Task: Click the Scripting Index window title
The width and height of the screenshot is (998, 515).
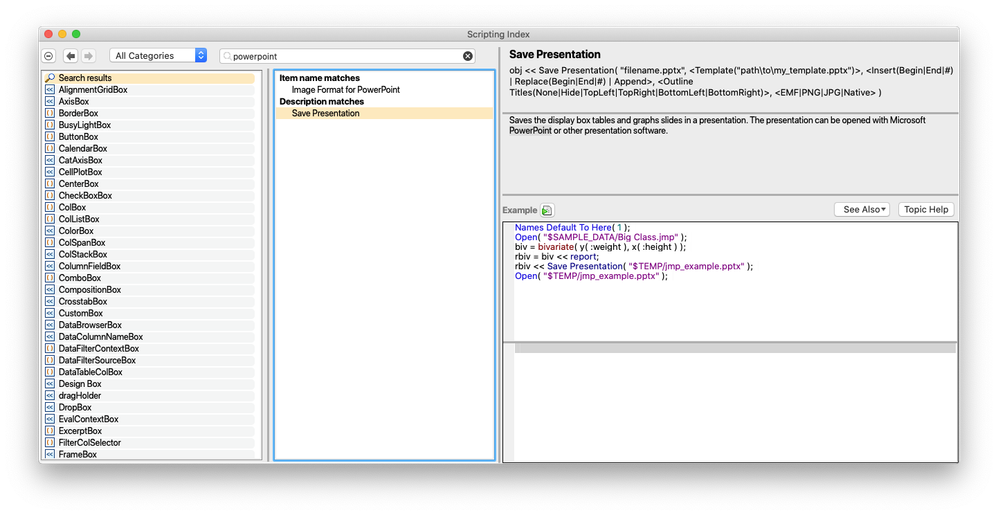Action: tap(498, 34)
